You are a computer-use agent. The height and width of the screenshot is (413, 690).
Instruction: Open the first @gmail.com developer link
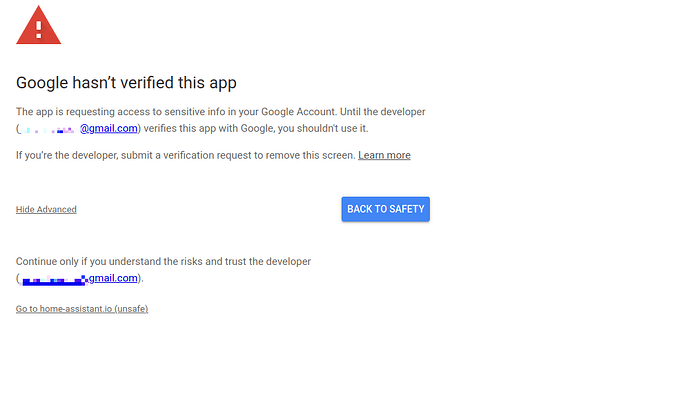[109, 128]
